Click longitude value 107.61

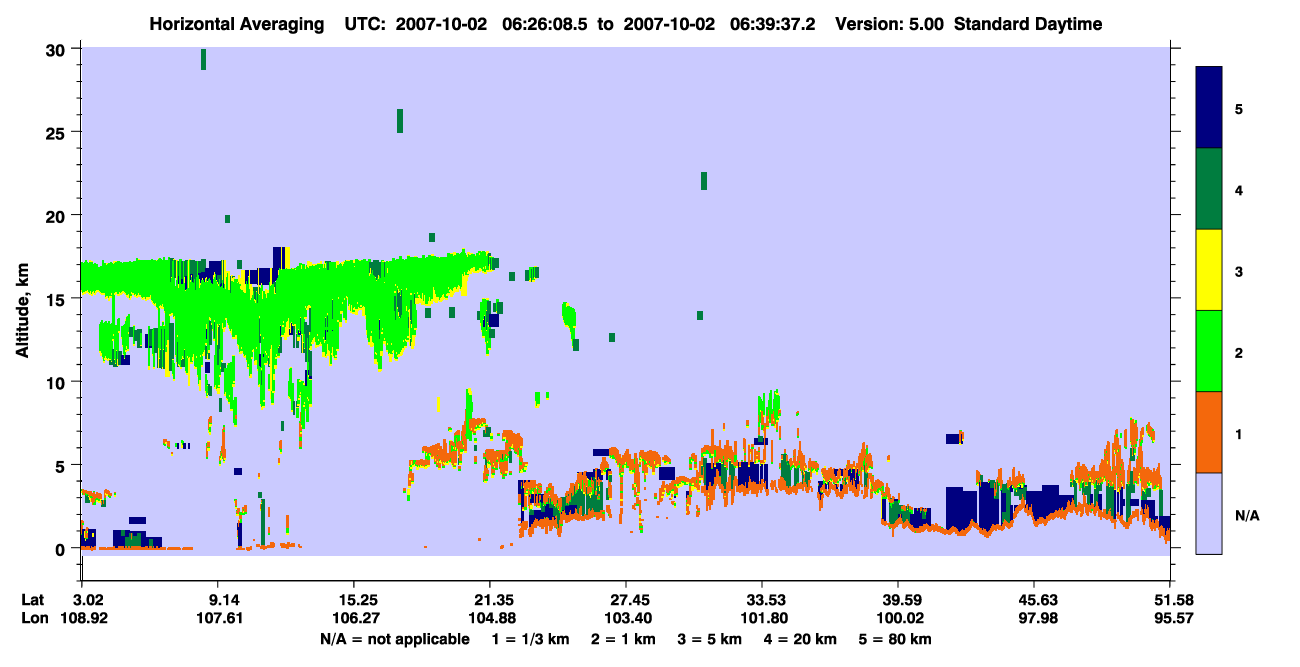click(x=218, y=618)
